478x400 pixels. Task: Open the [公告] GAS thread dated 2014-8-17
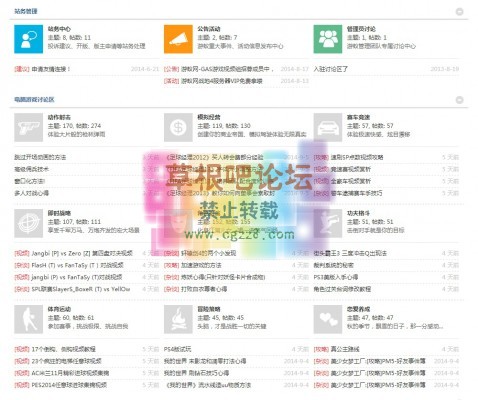tap(227, 69)
